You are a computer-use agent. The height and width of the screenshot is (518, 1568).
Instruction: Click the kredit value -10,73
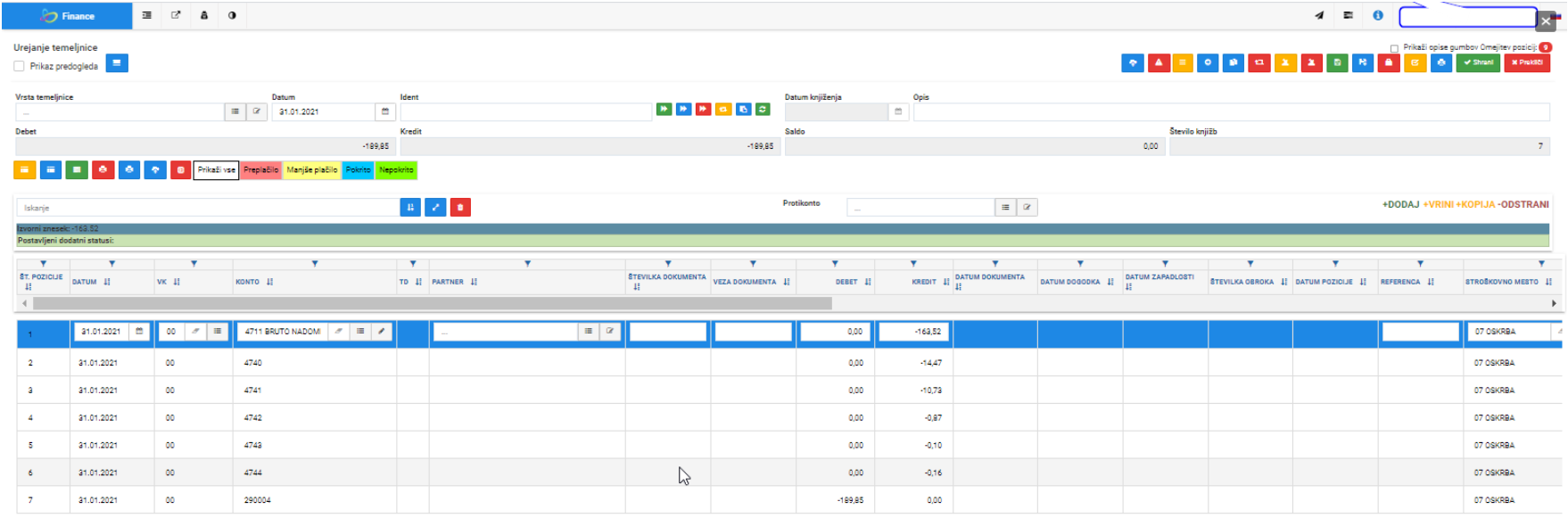[932, 391]
